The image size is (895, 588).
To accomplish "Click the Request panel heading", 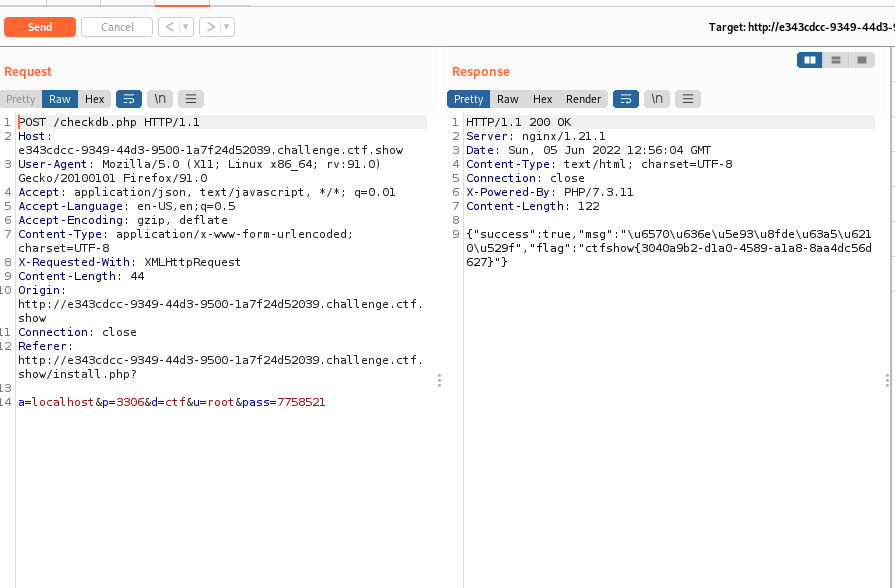I will [27, 71].
